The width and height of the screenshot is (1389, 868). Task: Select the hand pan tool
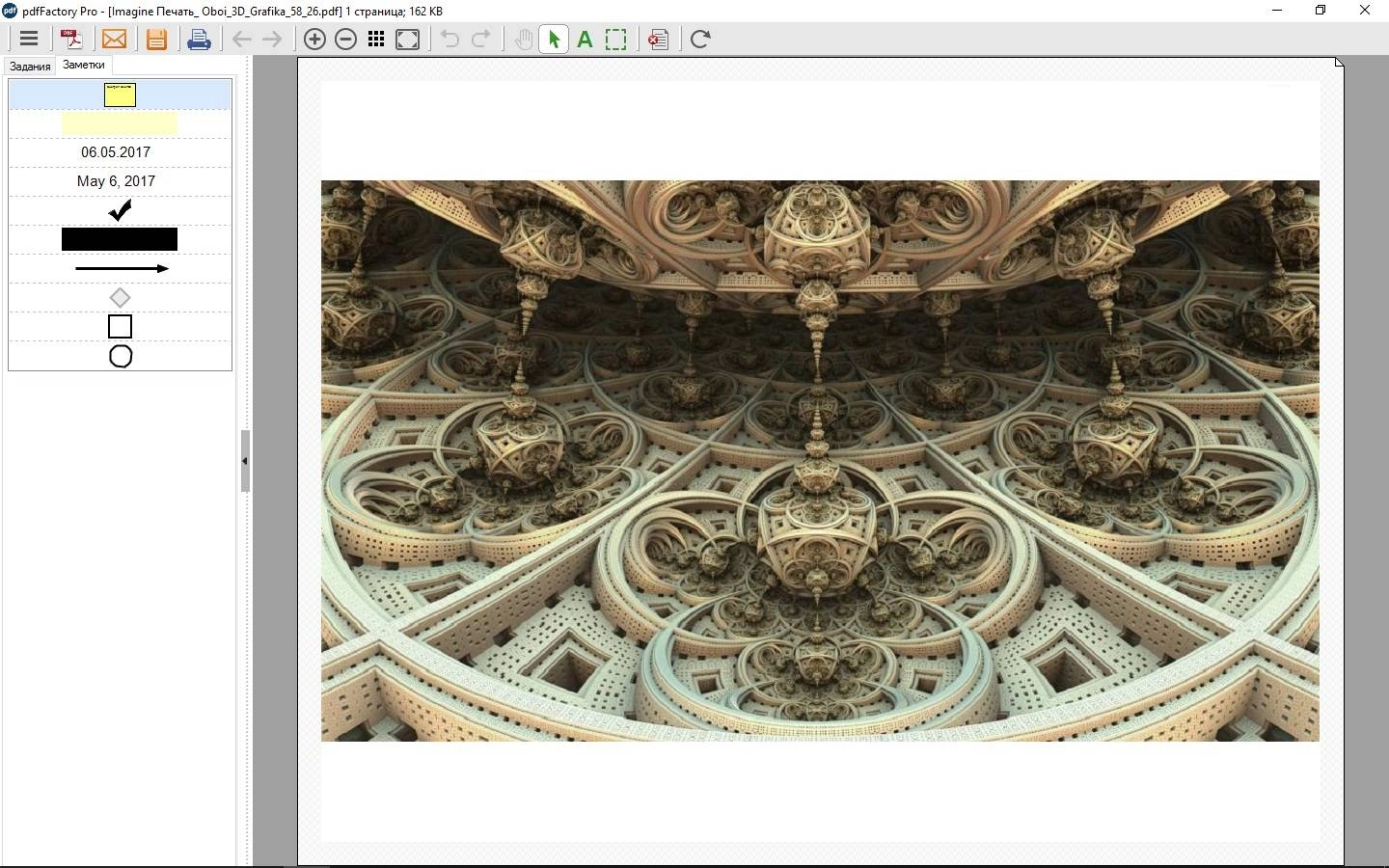click(x=523, y=40)
